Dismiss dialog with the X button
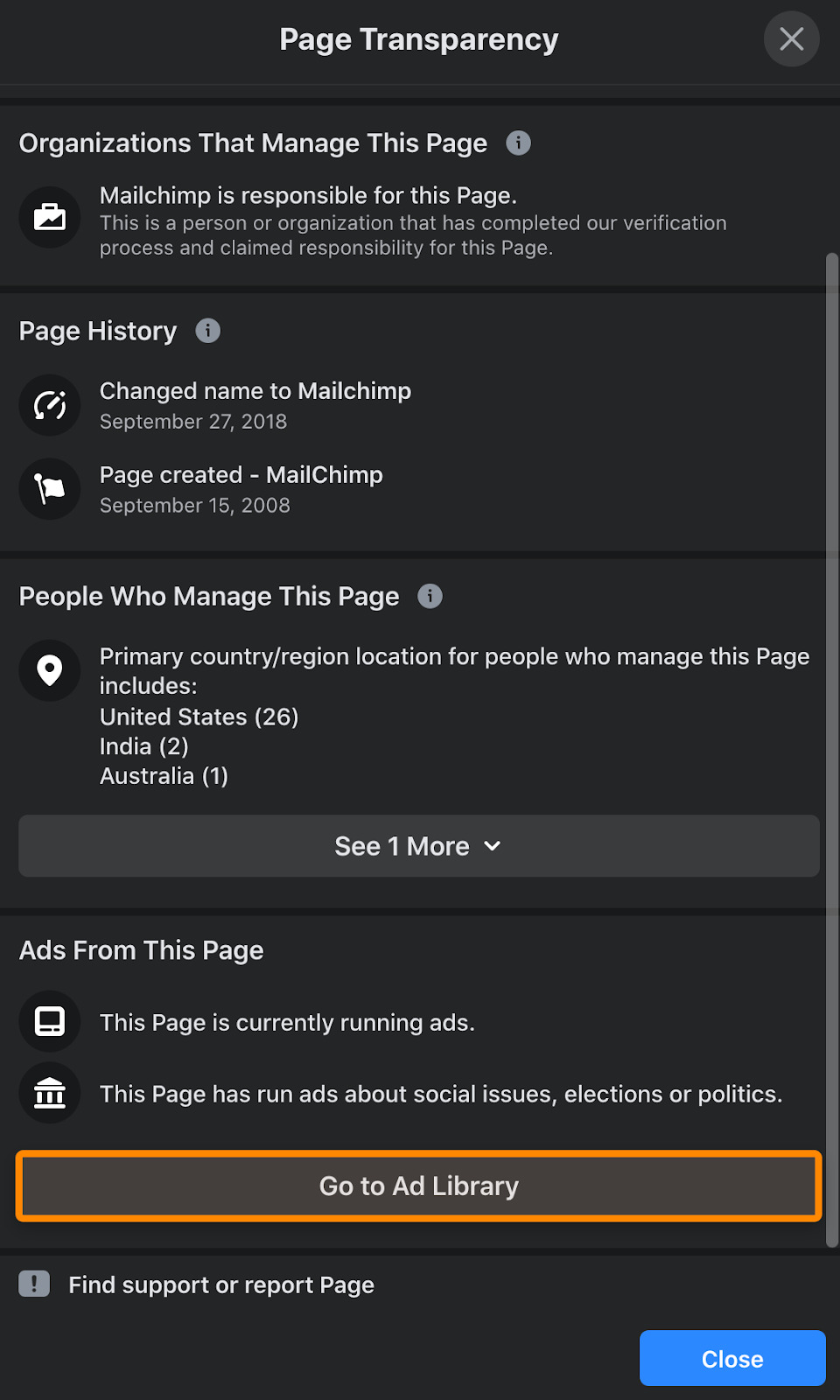The image size is (840, 1400). tap(791, 38)
